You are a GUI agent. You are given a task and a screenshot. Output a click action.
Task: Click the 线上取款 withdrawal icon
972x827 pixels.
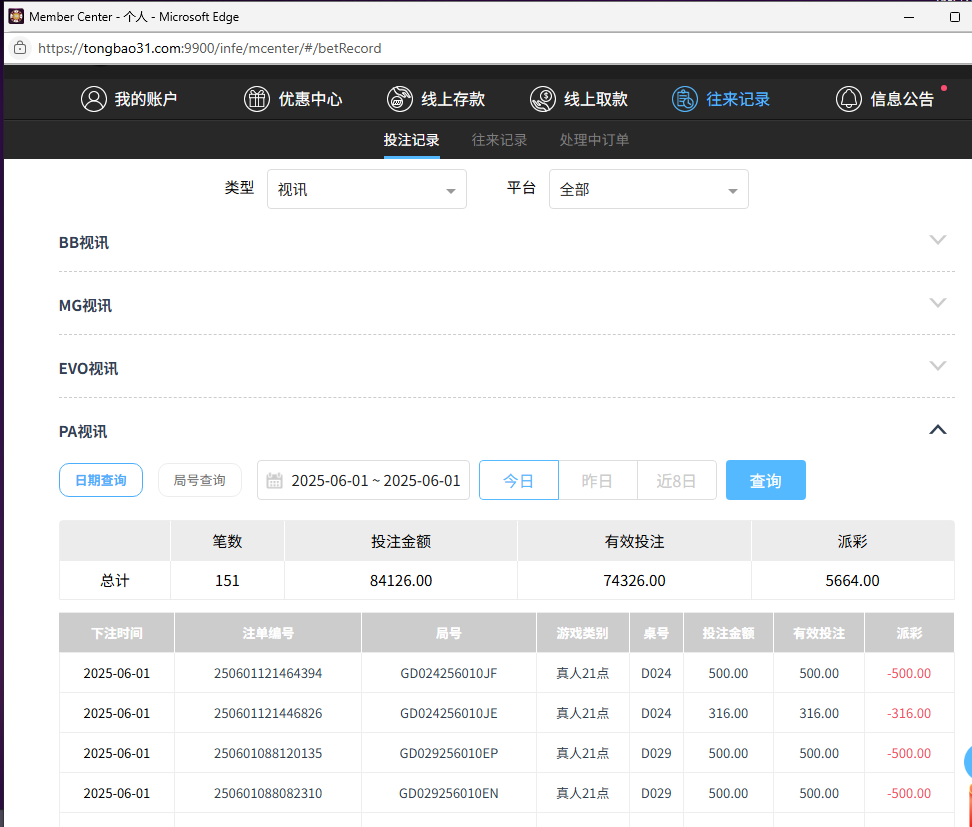coord(543,99)
